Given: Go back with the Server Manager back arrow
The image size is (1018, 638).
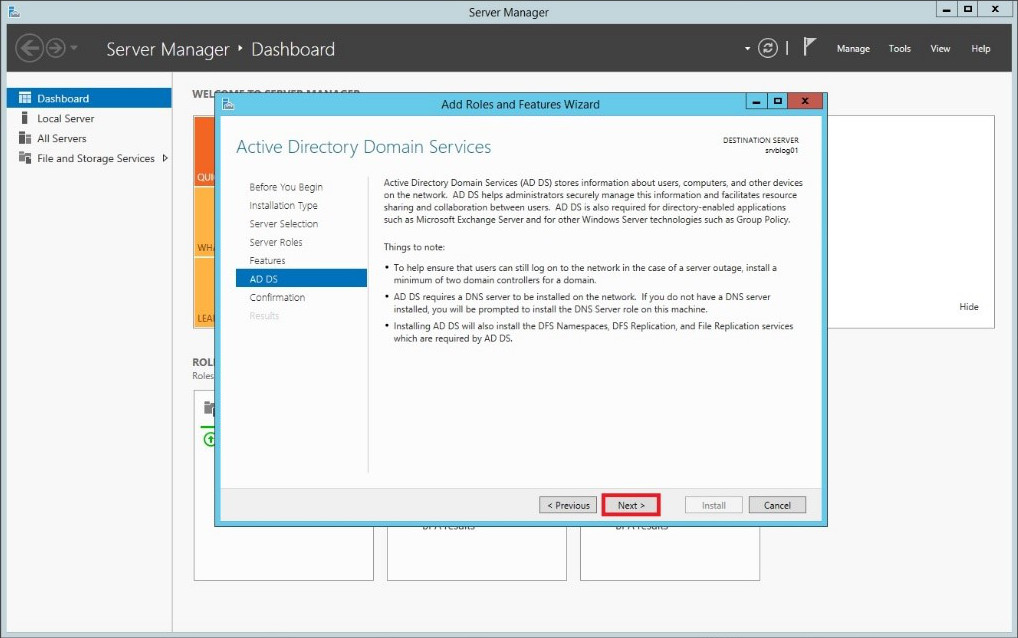Looking at the screenshot, I should (x=29, y=48).
